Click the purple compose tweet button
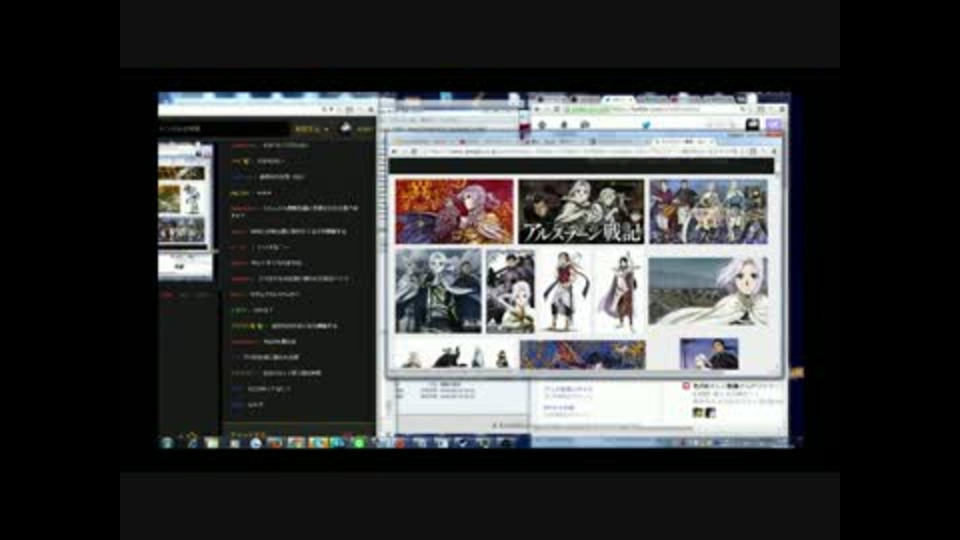Viewport: 960px width, 540px height. [x=774, y=125]
